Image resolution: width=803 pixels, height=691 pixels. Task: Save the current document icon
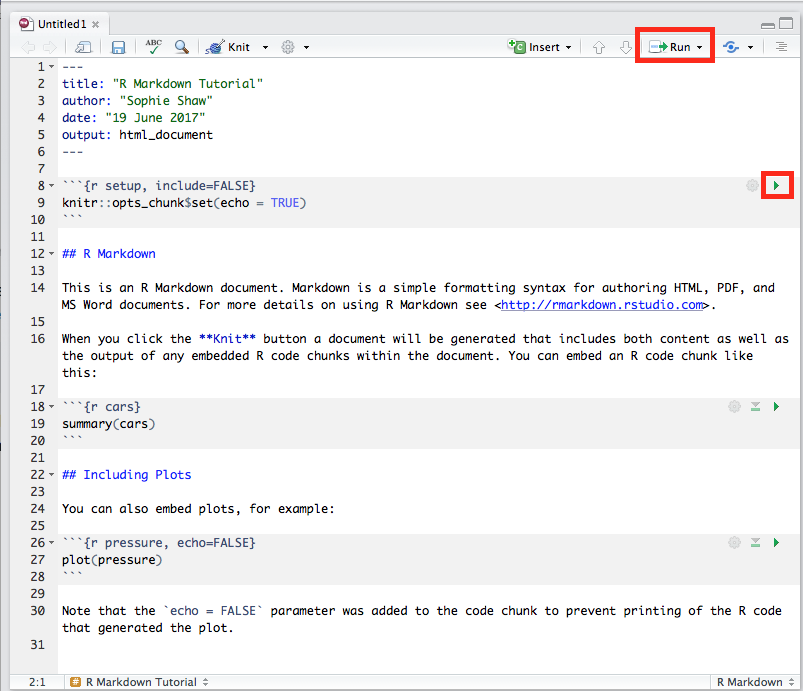[118, 47]
